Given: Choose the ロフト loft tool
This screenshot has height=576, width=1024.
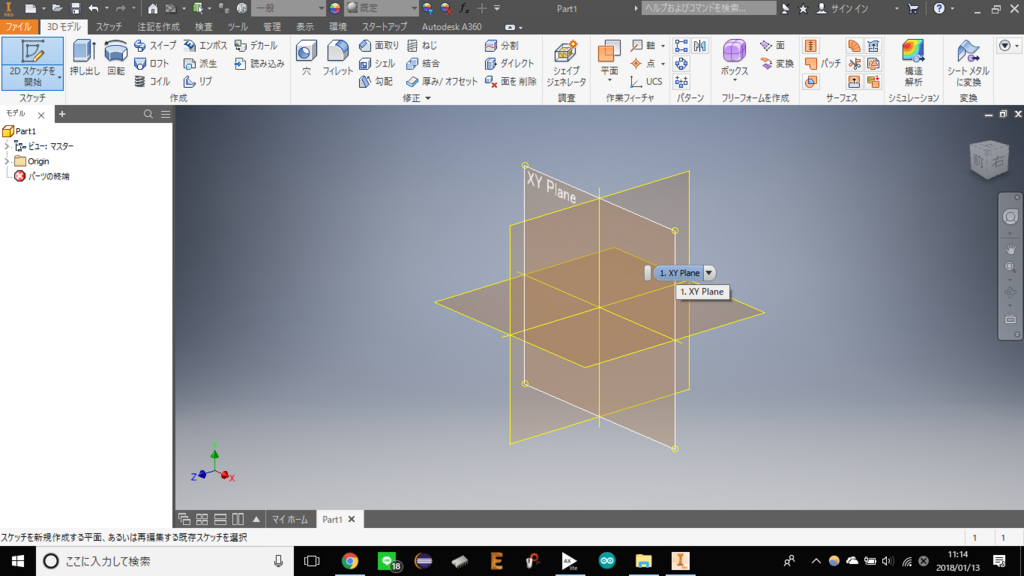Looking at the screenshot, I should [x=152, y=63].
